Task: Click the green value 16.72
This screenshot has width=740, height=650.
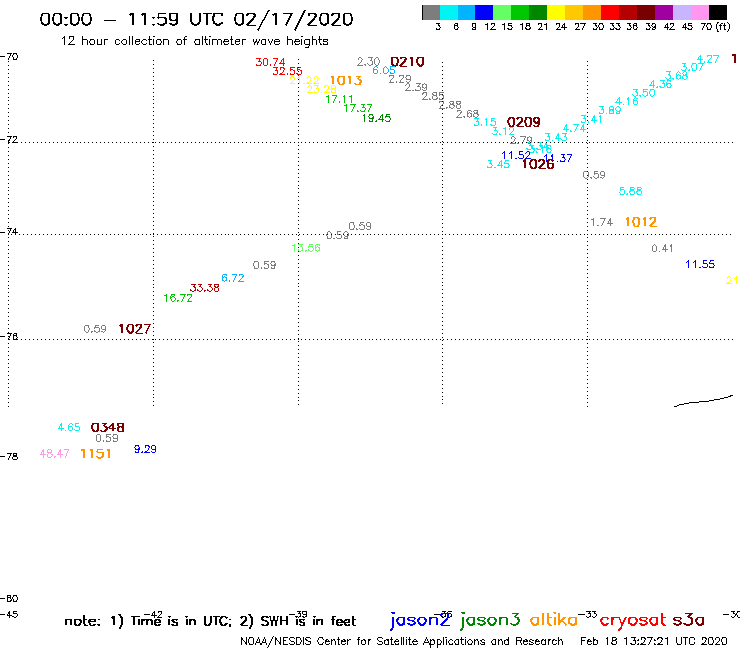Action: point(178,298)
